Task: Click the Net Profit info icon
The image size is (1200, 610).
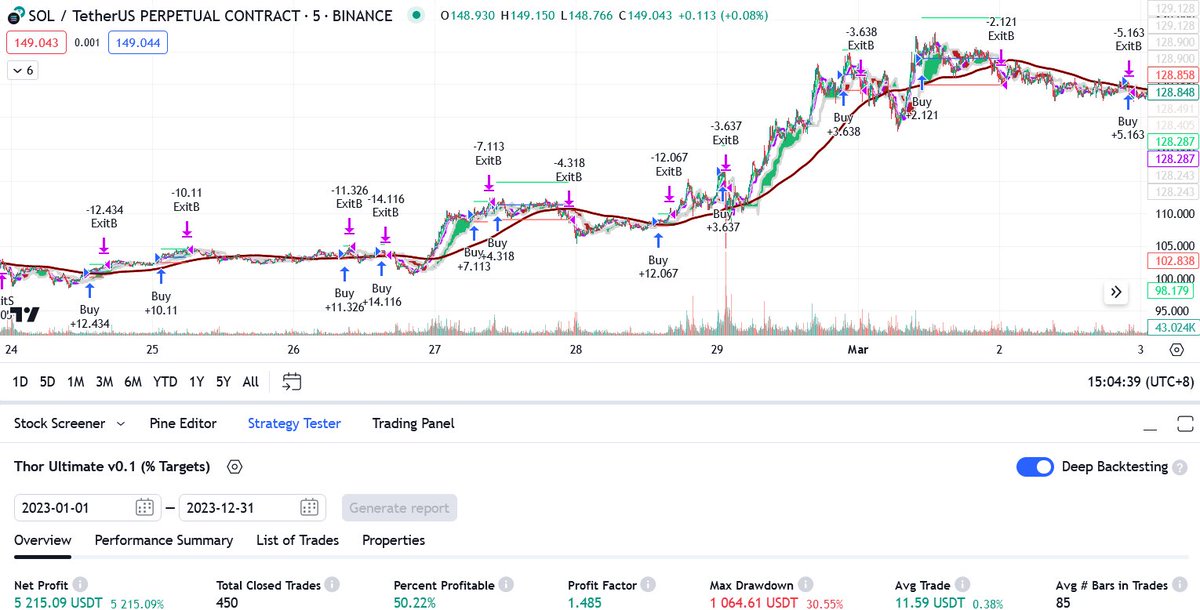Action: coord(80,584)
